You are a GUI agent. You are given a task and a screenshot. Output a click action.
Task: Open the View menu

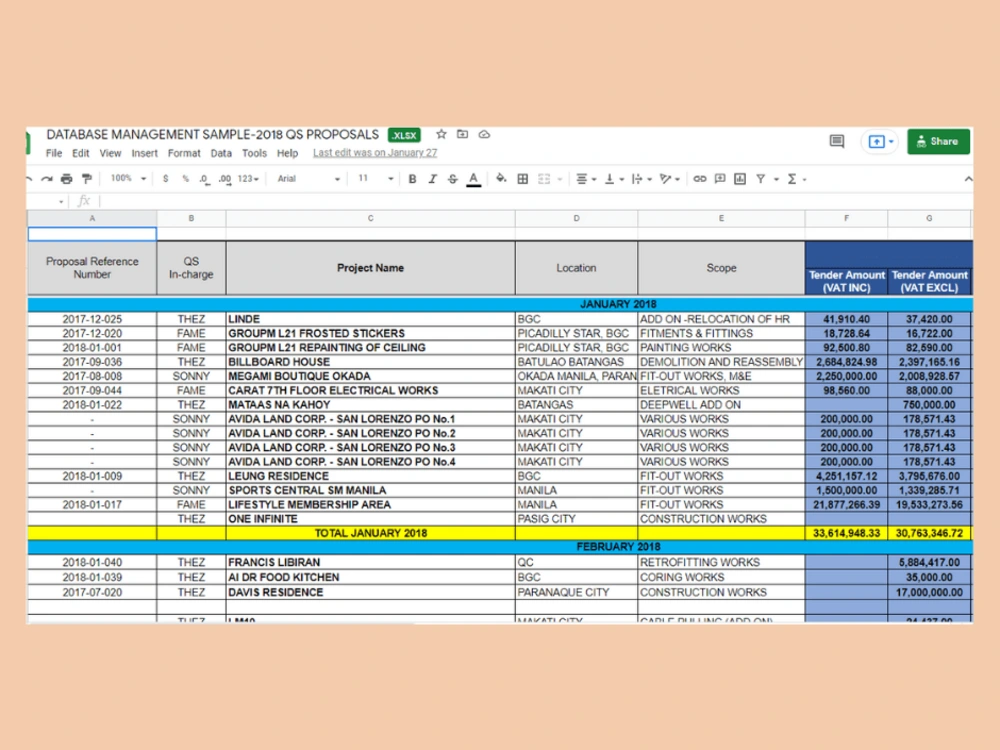click(110, 153)
